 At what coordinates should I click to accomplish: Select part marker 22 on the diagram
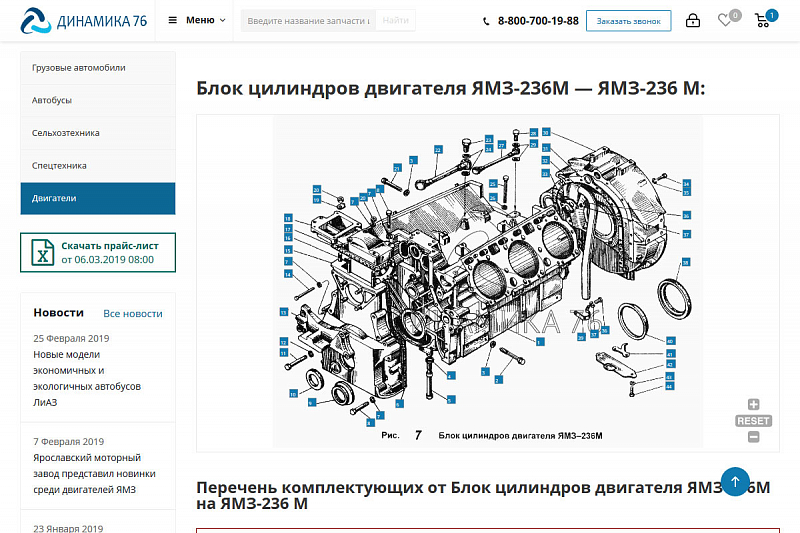(438, 149)
